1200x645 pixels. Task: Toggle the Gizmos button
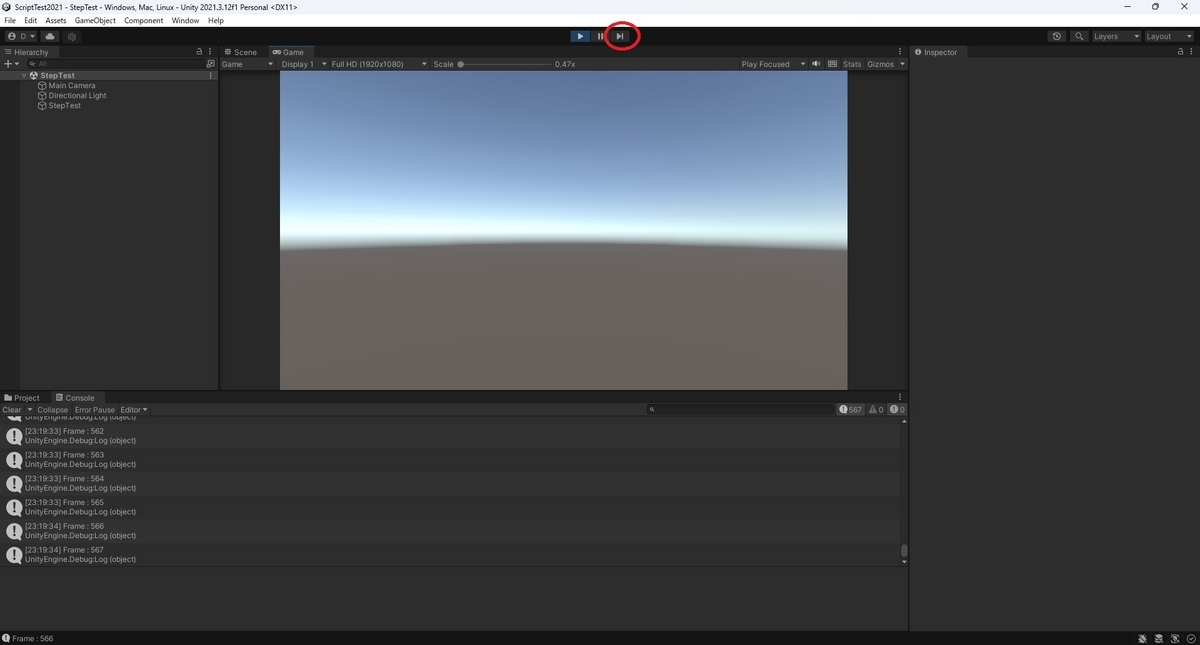coord(880,64)
